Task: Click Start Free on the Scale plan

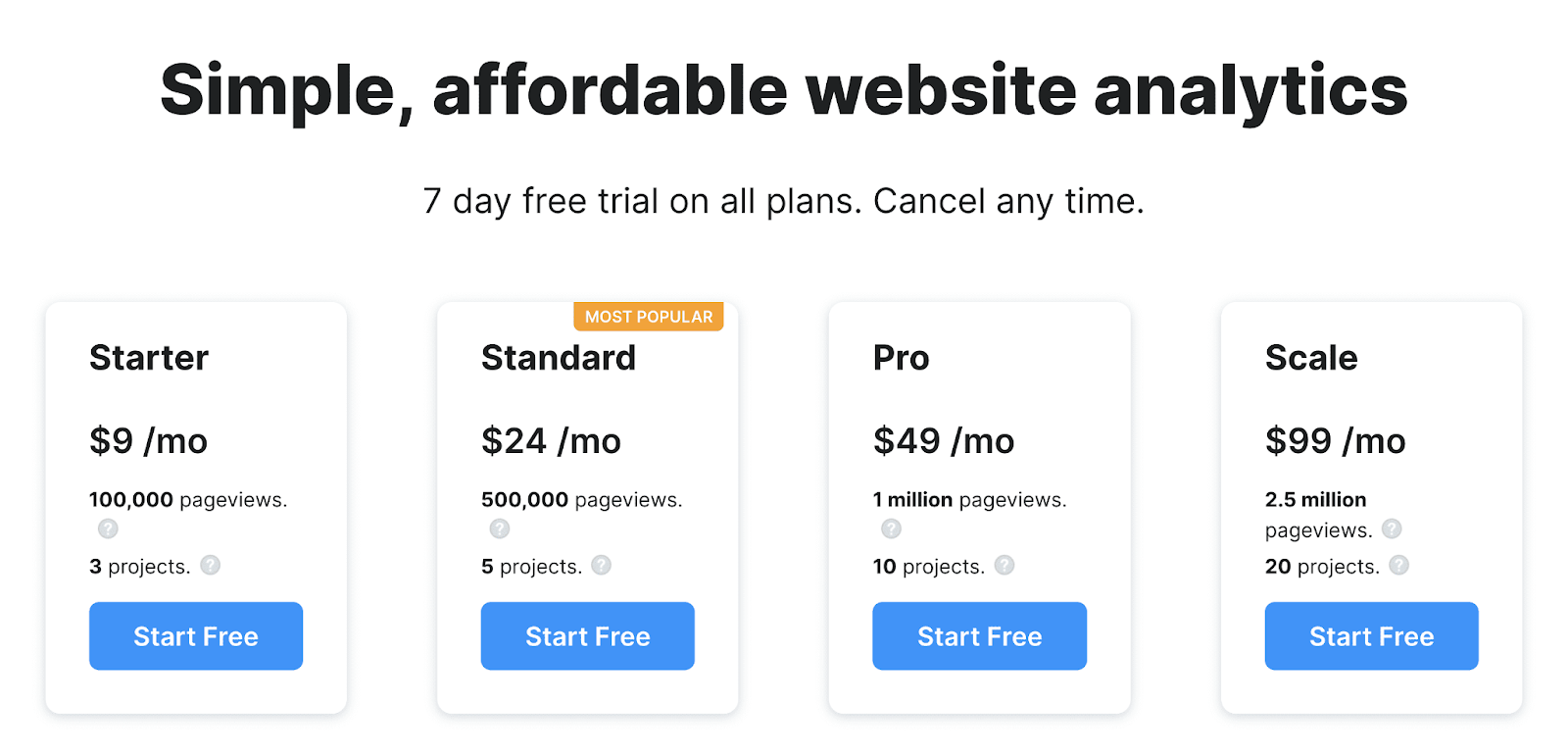Action: coord(1371,635)
